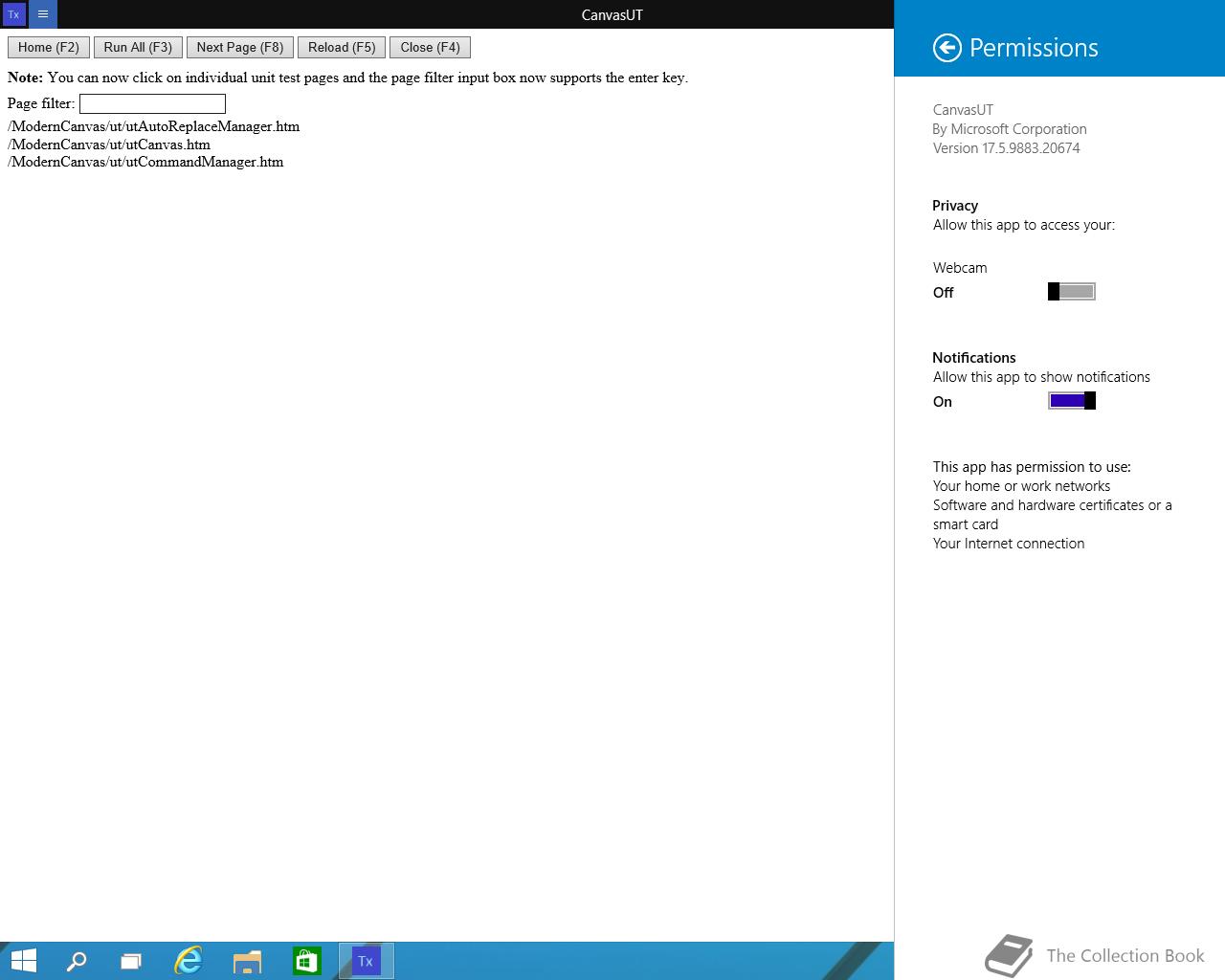Click the Permissions back arrow icon
Viewport: 1225px width, 980px height.
pyautogui.click(x=947, y=48)
